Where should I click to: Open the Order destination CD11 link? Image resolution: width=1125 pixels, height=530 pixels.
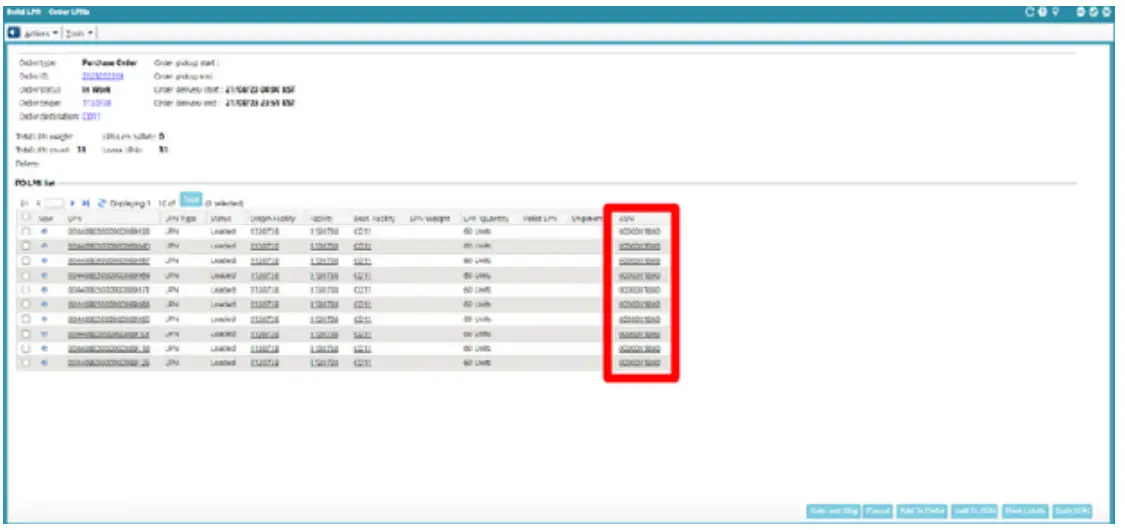coord(91,116)
